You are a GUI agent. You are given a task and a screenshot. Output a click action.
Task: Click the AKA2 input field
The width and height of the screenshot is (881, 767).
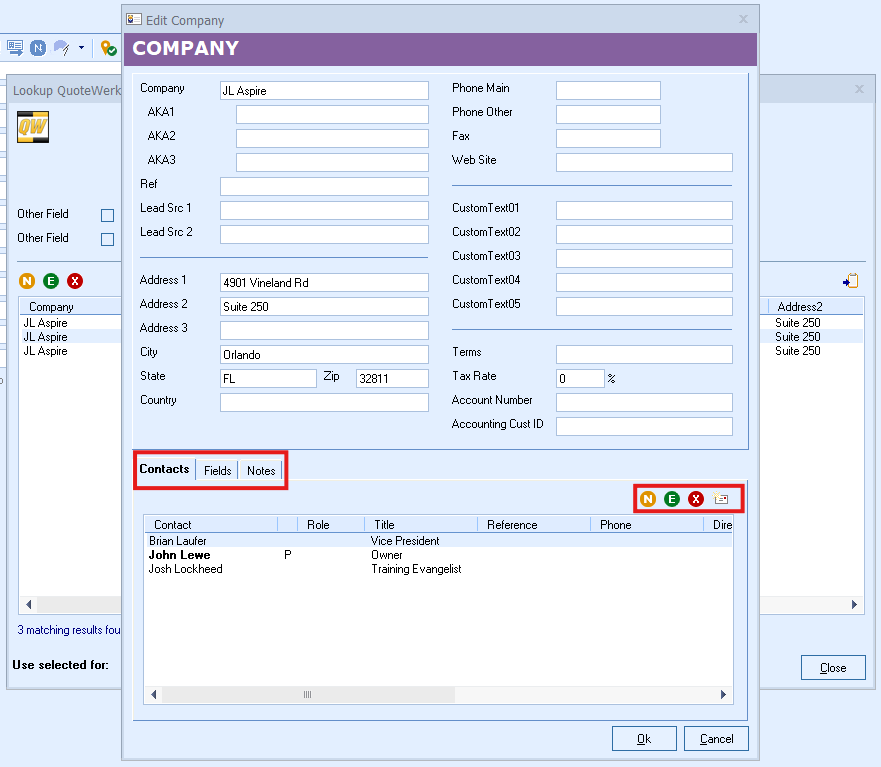[332, 138]
